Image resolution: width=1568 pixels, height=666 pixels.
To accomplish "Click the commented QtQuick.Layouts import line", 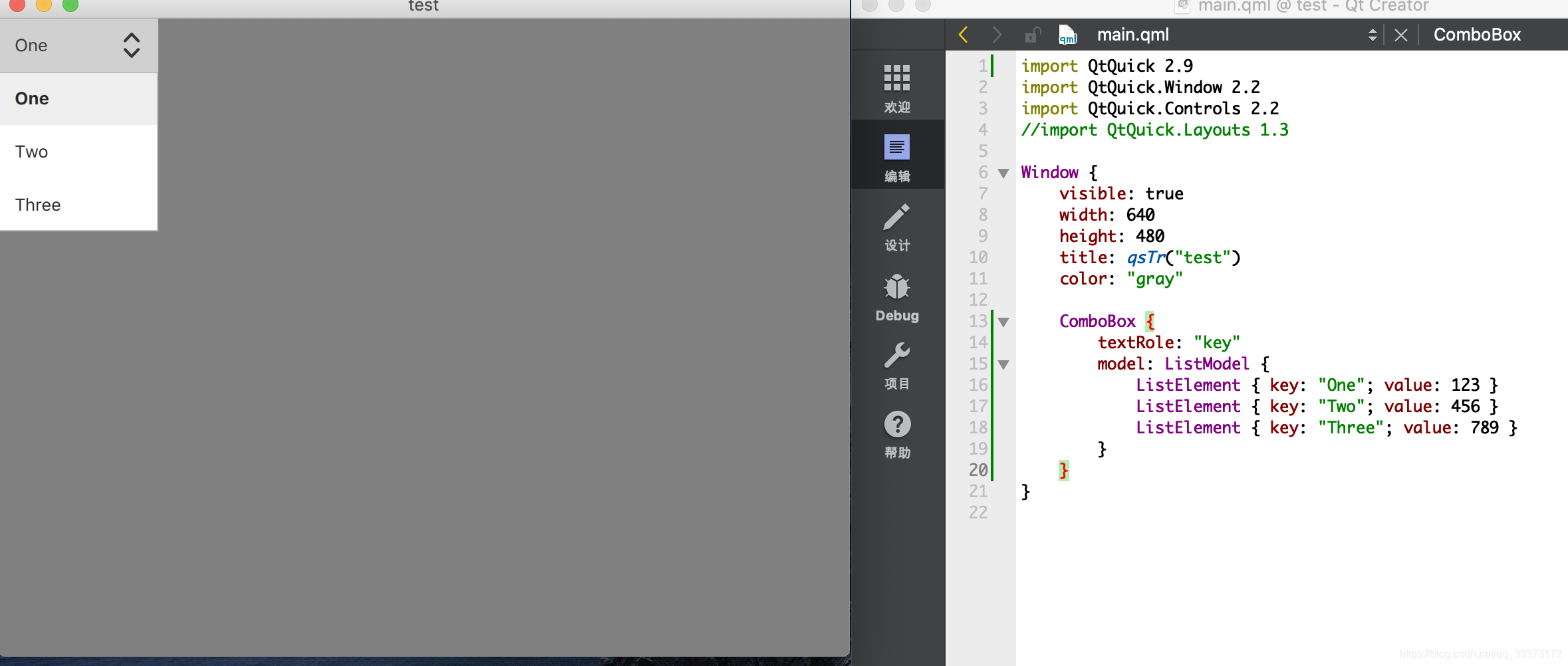I will pos(1155,130).
